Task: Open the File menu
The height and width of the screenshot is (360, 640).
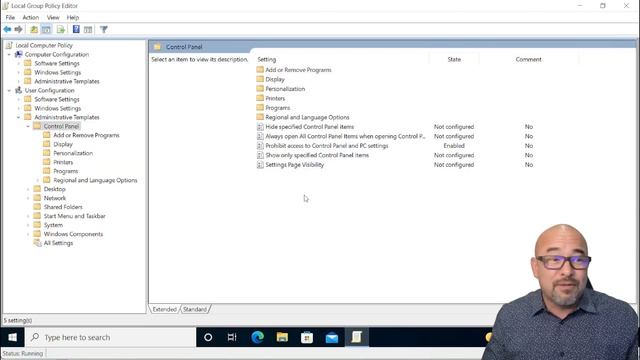Action: tap(10, 18)
